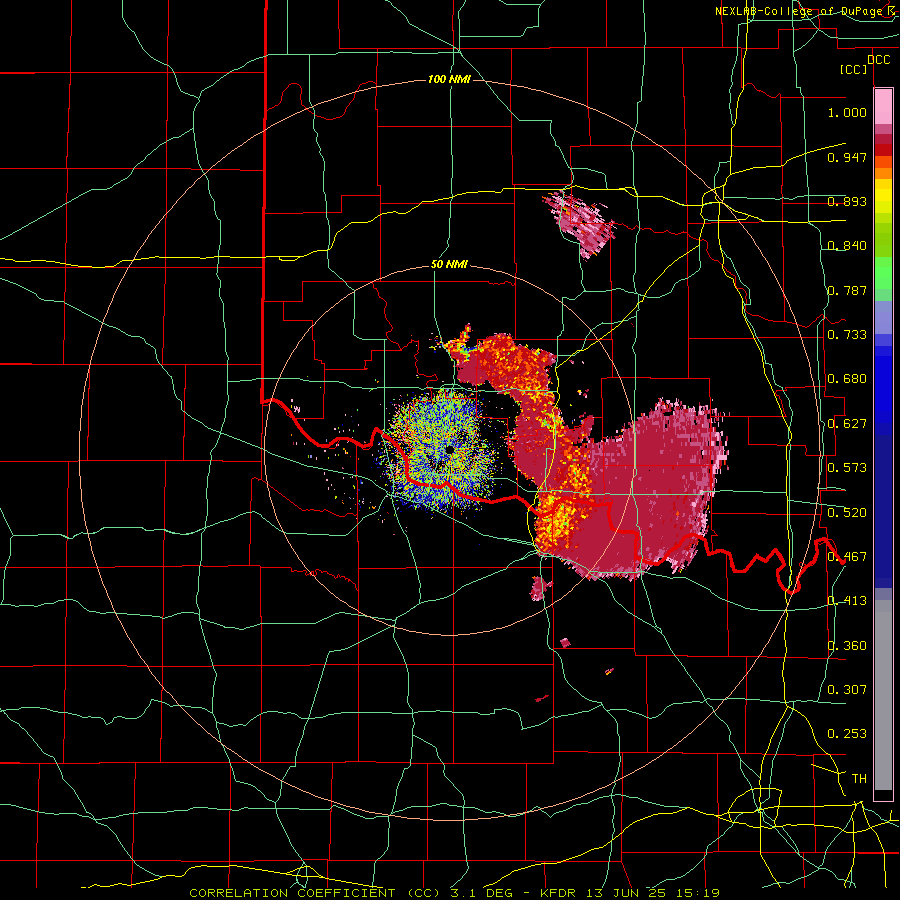900x900 pixels.
Task: Pick the bright green segment of the color bar
Action: 883,272
